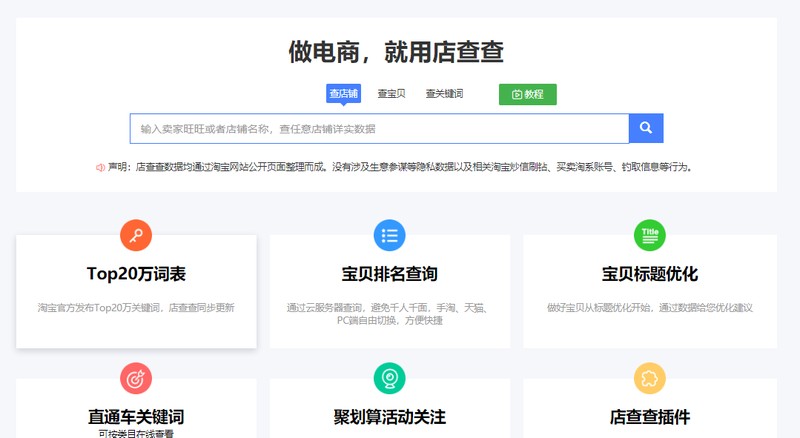Click the blue magnifier search button
800x438 pixels.
point(646,128)
